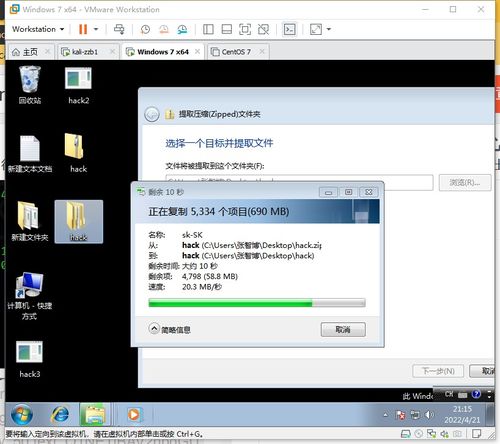Close the kali-zzb1 tab
This screenshot has width=500, height=444.
[112, 52]
